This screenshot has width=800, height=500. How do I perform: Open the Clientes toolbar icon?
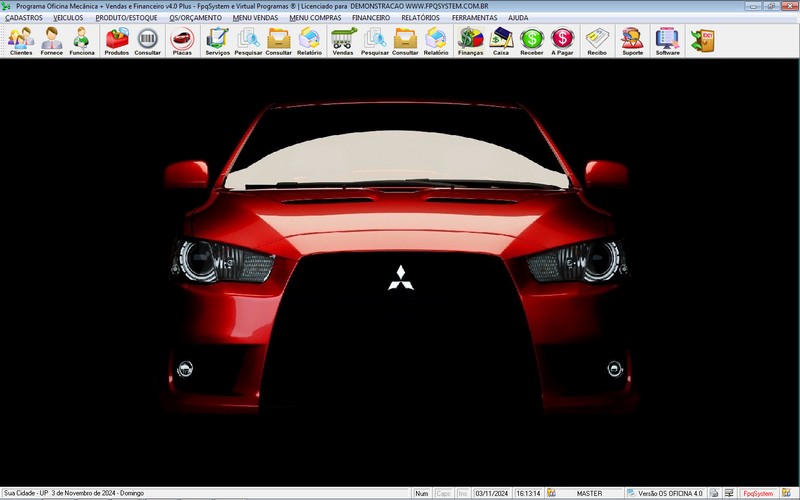(21, 40)
